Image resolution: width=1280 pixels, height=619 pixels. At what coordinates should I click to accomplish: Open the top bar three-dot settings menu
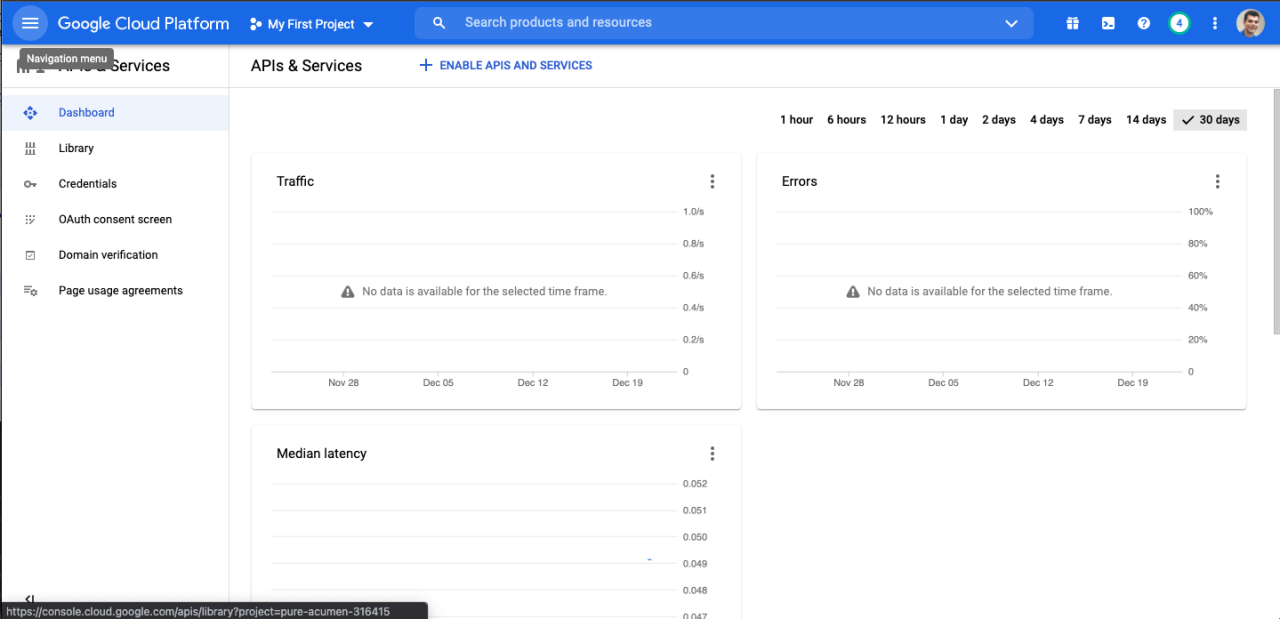[1215, 23]
